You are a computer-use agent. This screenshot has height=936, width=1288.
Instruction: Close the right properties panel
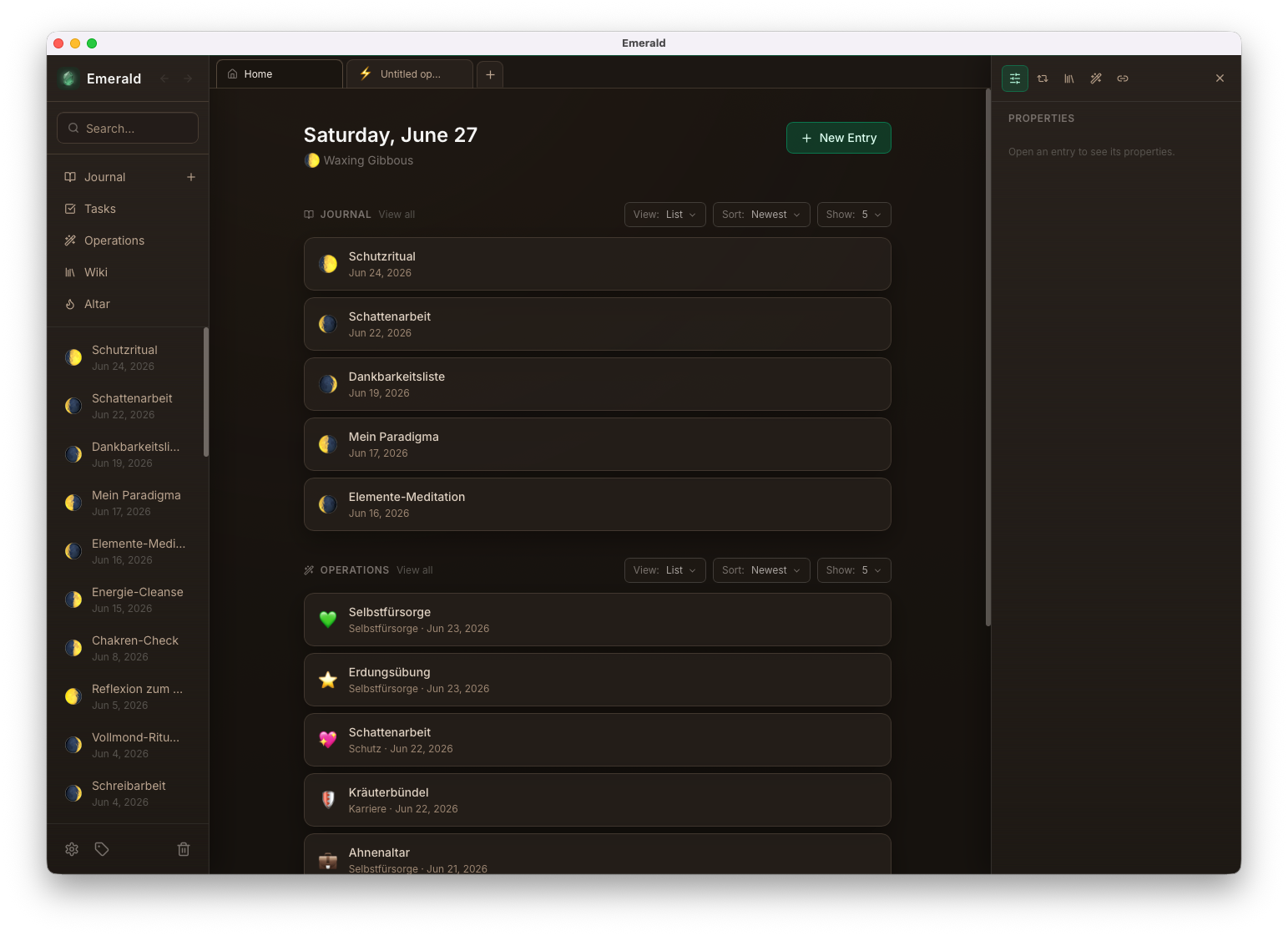(1220, 78)
